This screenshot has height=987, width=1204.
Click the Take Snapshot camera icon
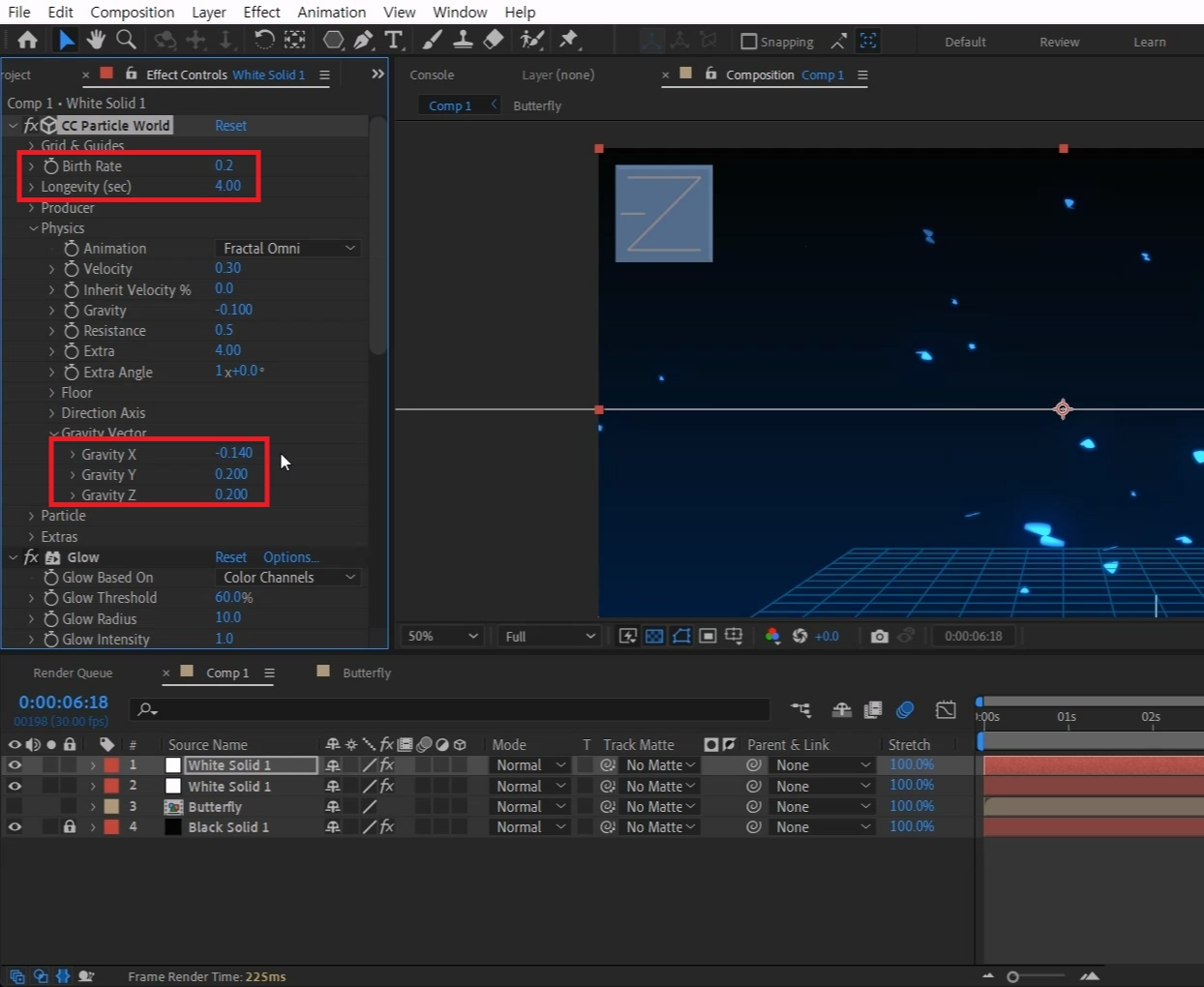click(879, 636)
